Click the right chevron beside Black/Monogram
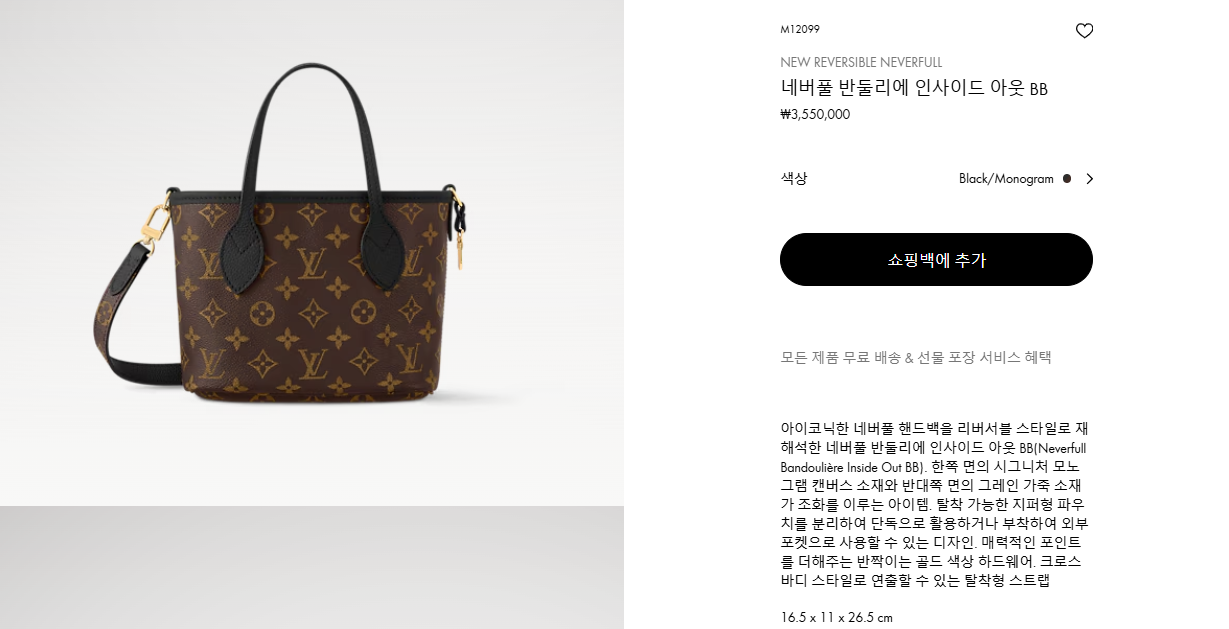The width and height of the screenshot is (1229, 629). click(x=1089, y=179)
